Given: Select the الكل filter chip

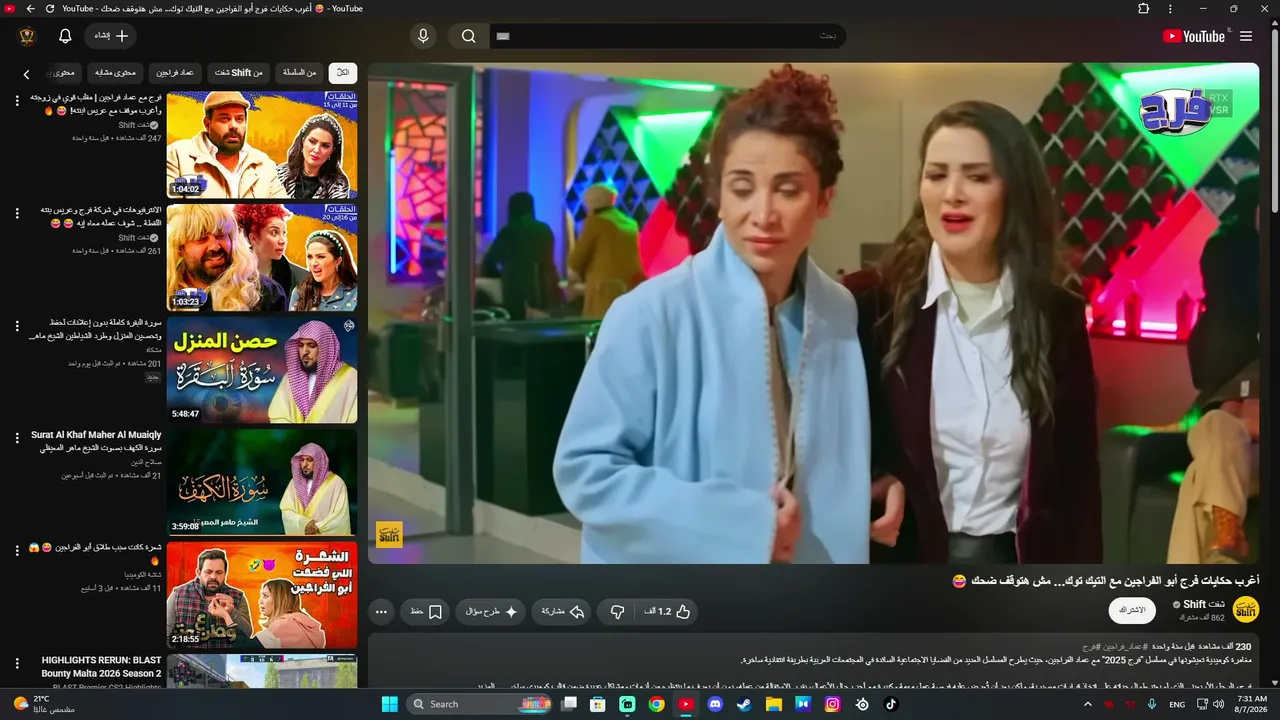Looking at the screenshot, I should point(343,73).
